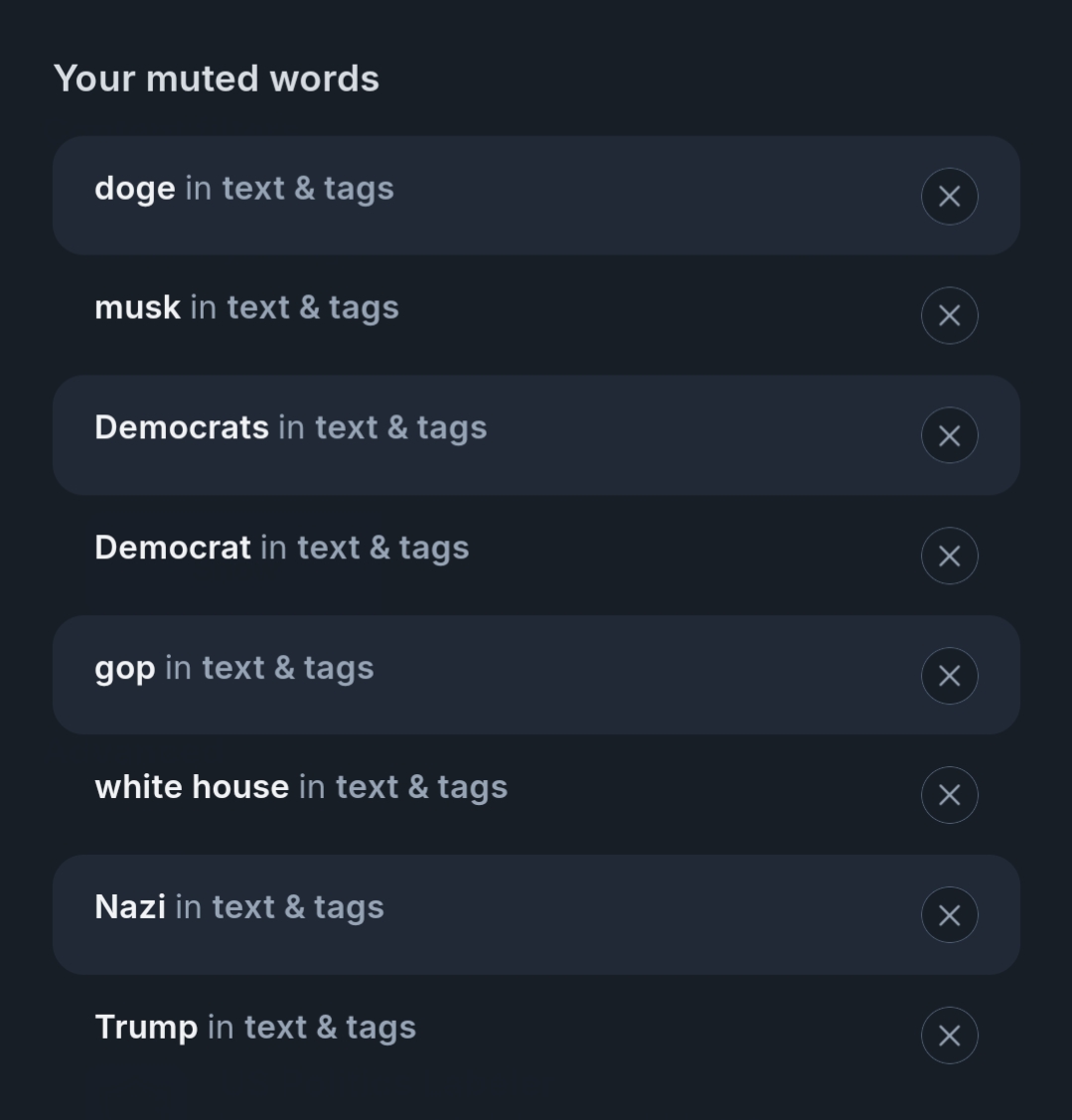Click the bold word doge
The height and width of the screenshot is (1120, 1072).
coord(134,189)
